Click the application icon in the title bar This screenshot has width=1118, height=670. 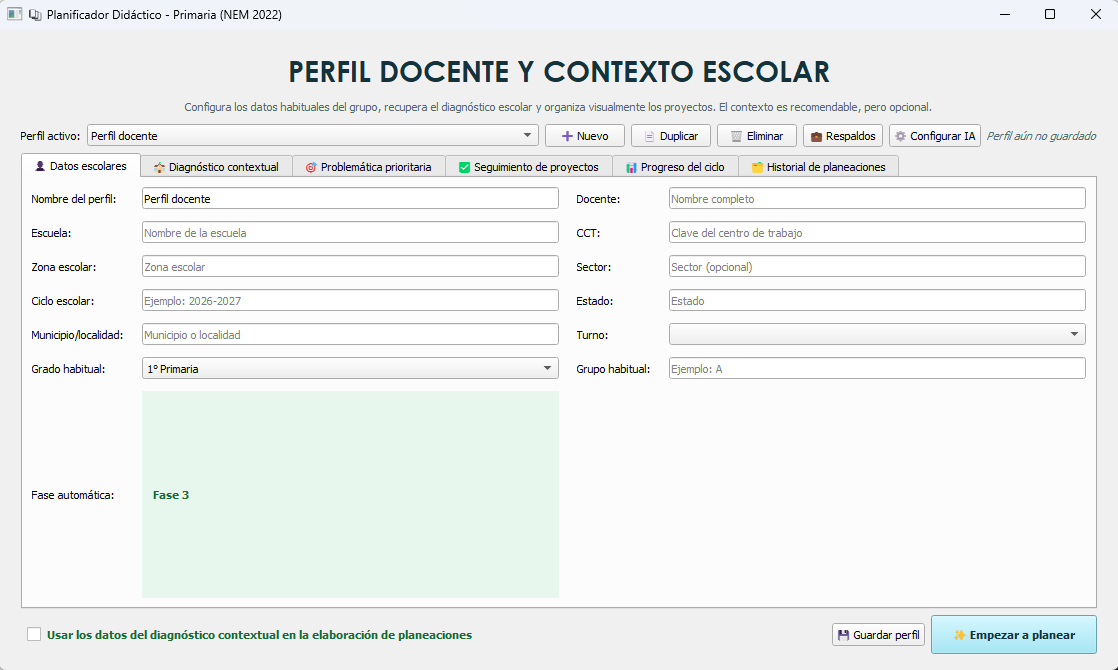[x=14, y=14]
